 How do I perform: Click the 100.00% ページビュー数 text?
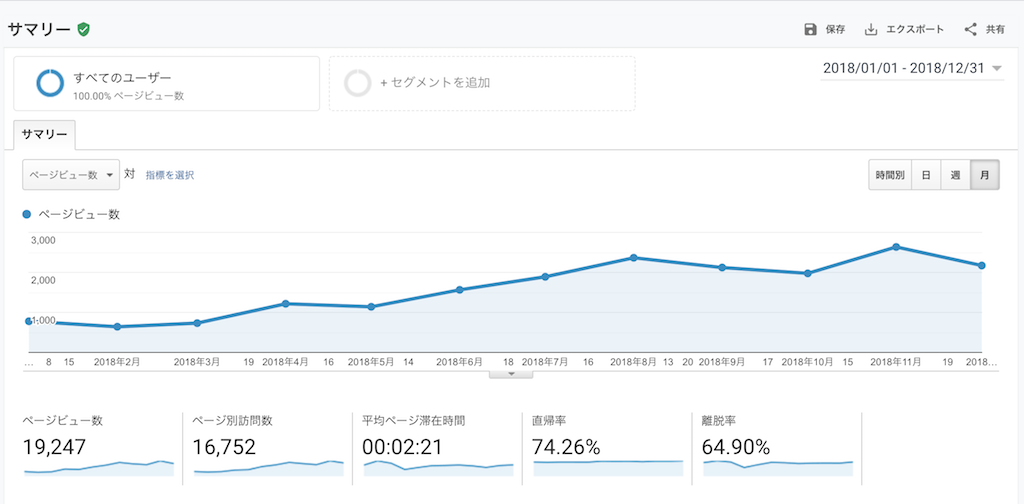coord(129,96)
